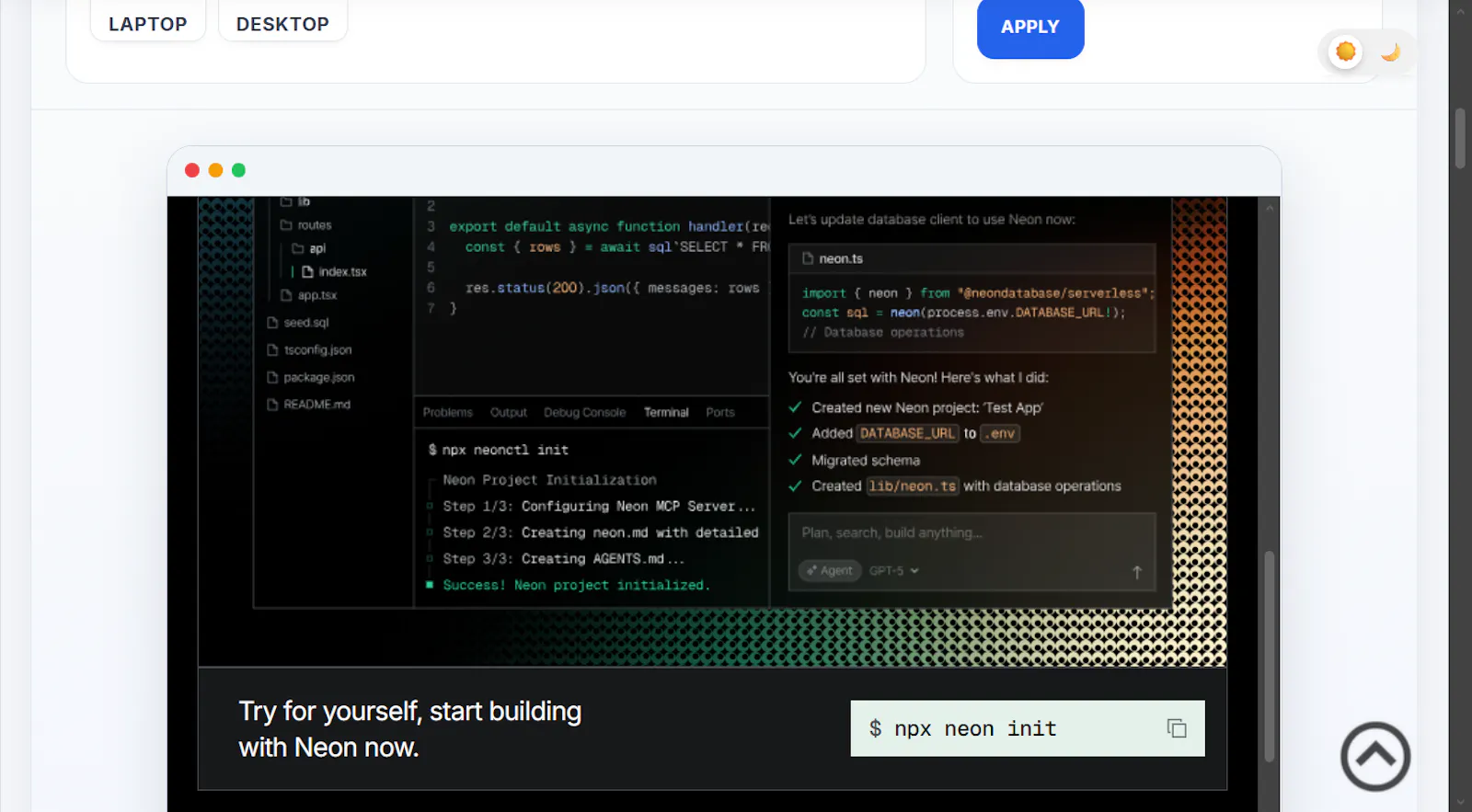Select README.md in file tree

[309, 405]
